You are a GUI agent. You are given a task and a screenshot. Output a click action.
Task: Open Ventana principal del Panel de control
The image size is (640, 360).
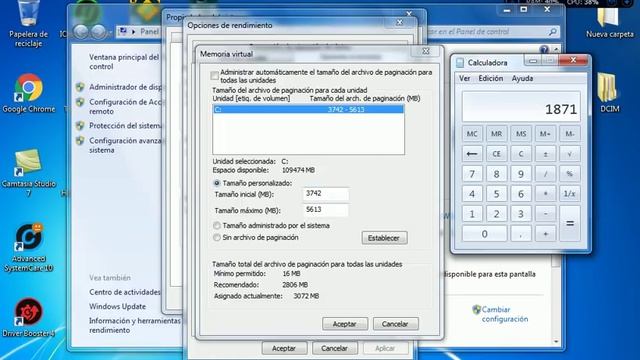124,62
